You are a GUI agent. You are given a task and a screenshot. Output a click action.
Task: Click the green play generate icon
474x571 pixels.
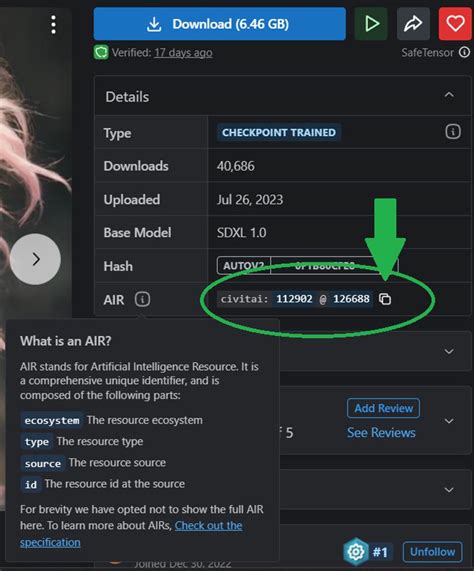(371, 24)
